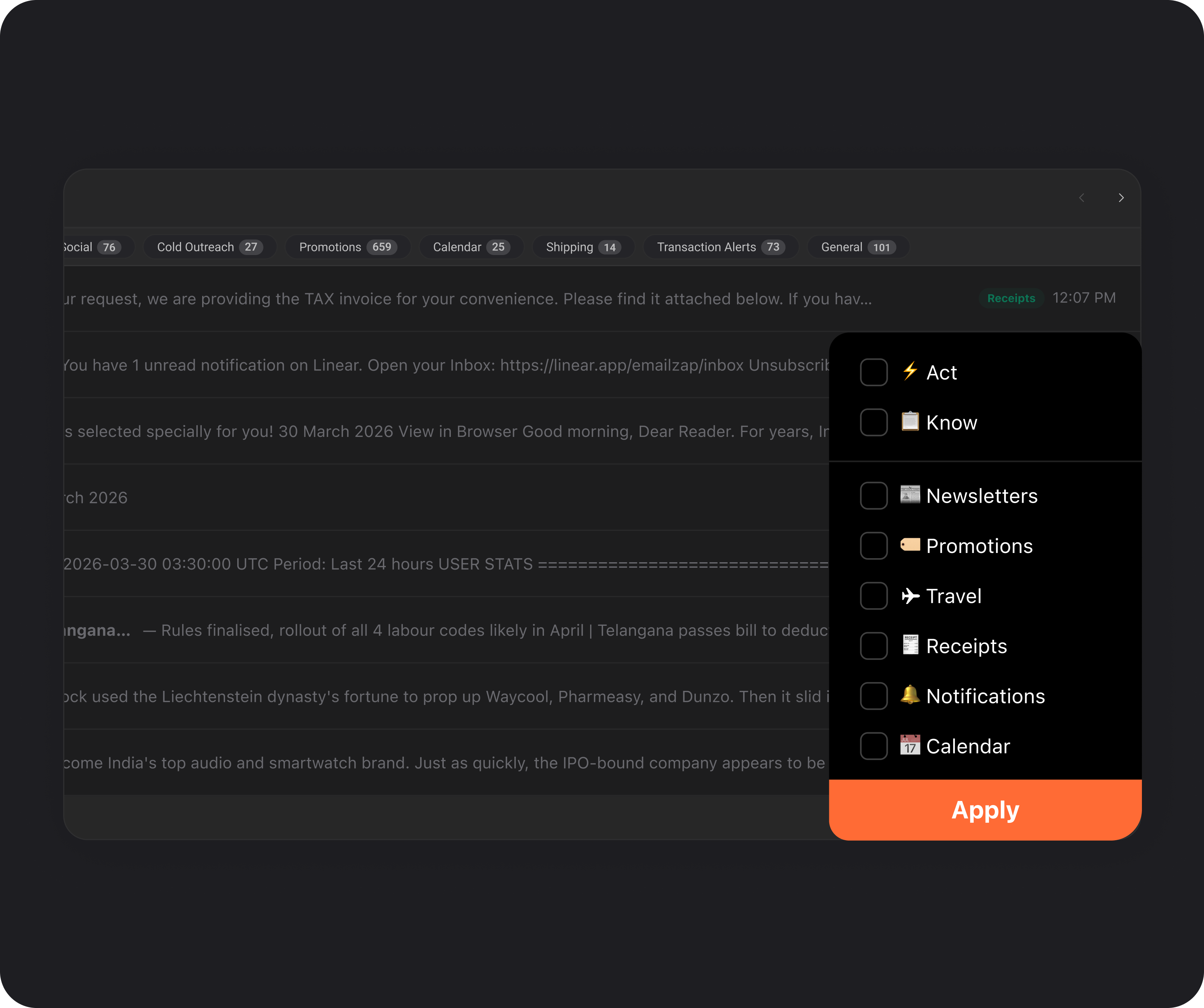This screenshot has width=1204, height=1008.
Task: Click the receipt icon next to Receipts
Action: click(x=911, y=646)
